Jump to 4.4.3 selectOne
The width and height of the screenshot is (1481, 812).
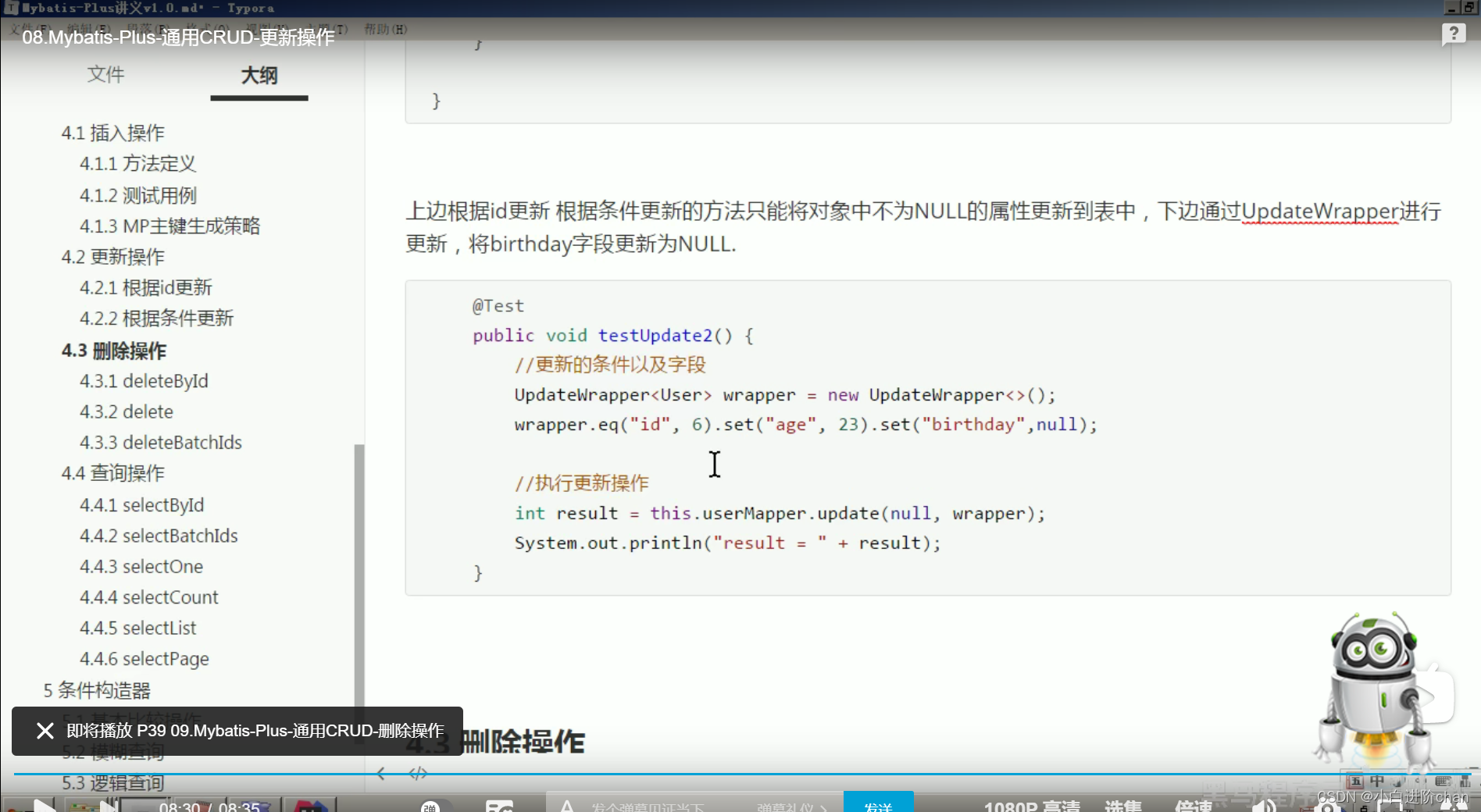[x=141, y=567]
